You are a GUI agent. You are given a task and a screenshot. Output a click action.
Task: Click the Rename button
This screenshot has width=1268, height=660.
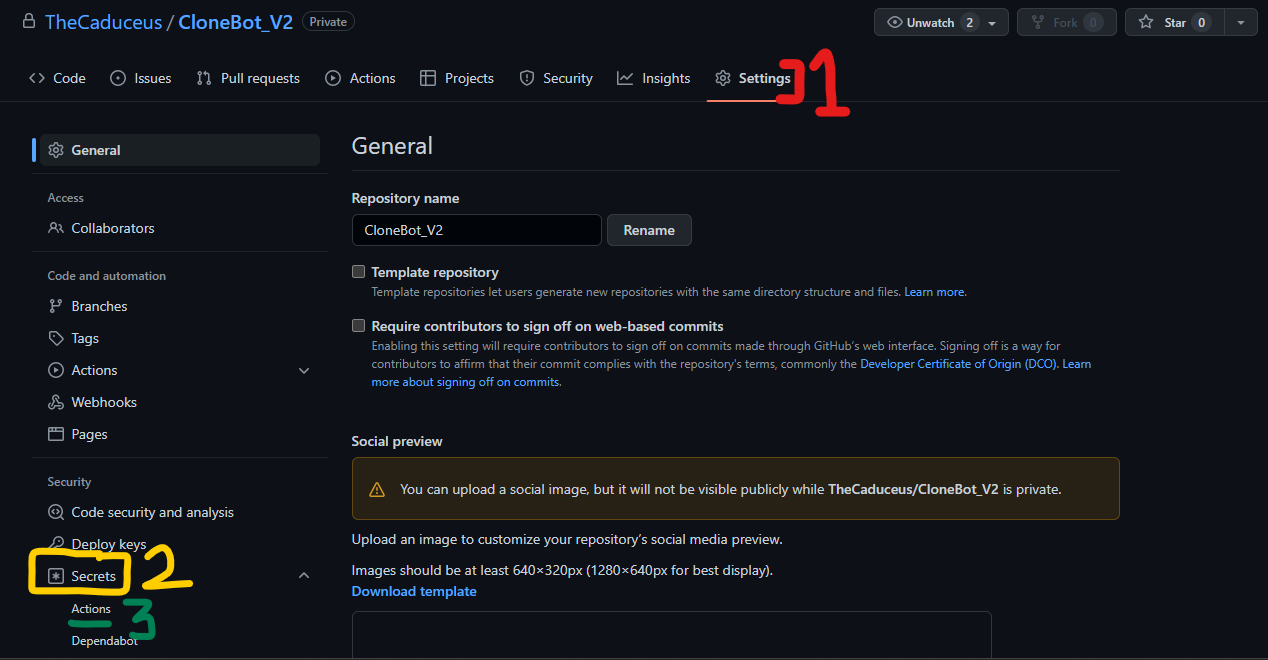pos(649,230)
